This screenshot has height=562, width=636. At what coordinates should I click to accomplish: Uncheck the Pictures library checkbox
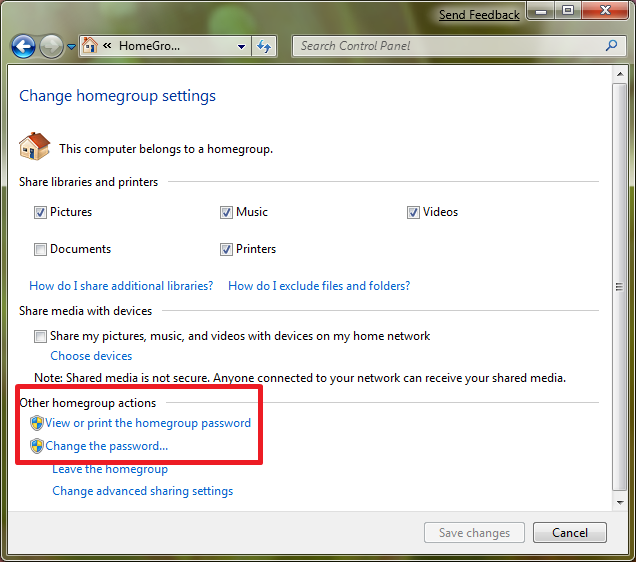(x=40, y=212)
